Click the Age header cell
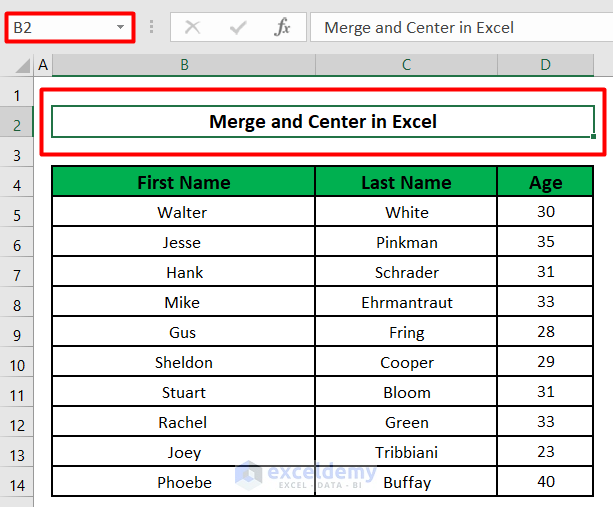 [545, 182]
